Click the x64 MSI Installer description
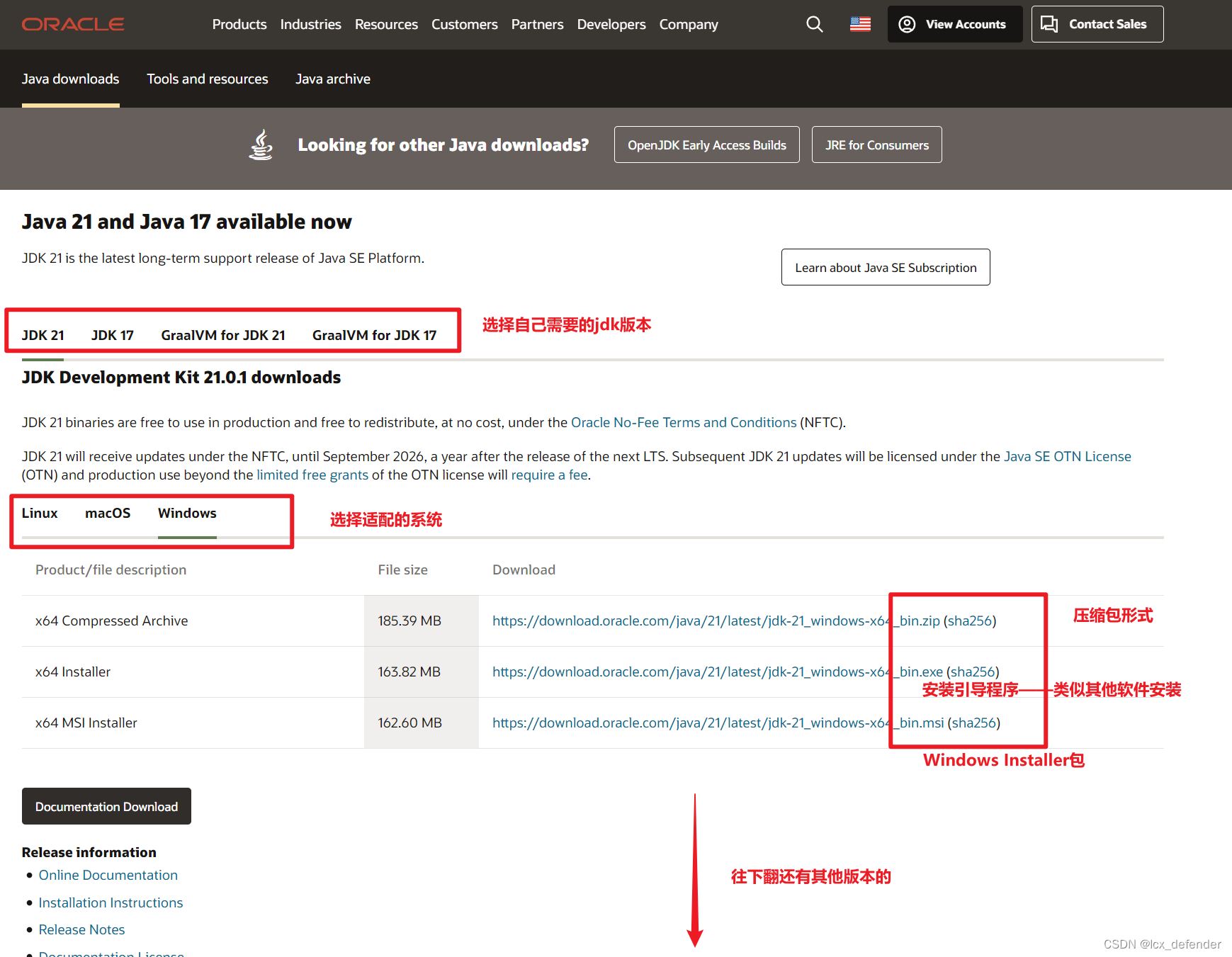Screen dimensions: 1232x957 [x=86, y=723]
